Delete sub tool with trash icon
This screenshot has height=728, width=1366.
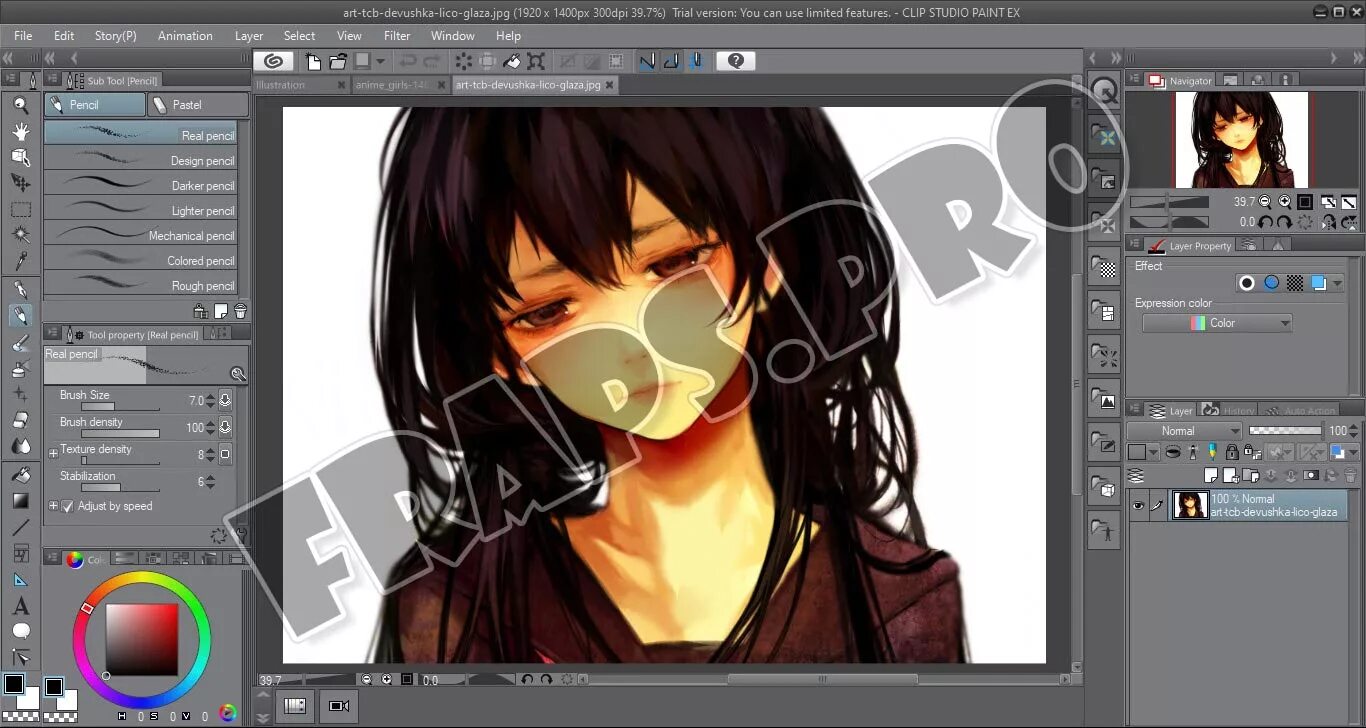tap(240, 311)
